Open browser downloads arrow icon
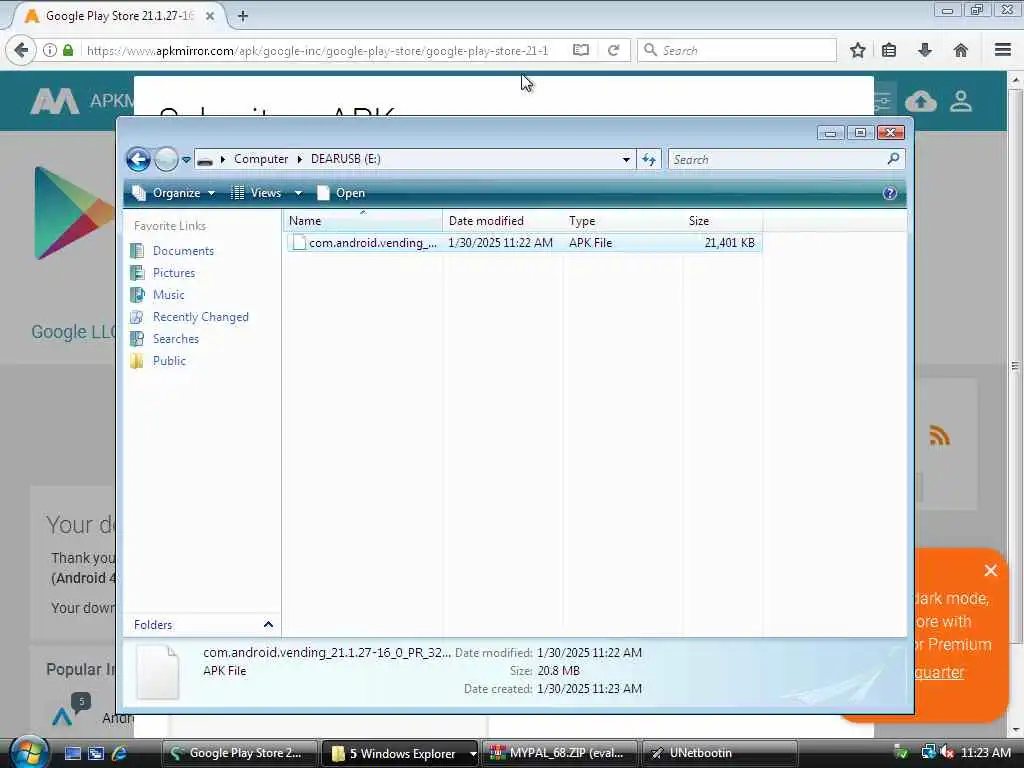 pos(925,50)
